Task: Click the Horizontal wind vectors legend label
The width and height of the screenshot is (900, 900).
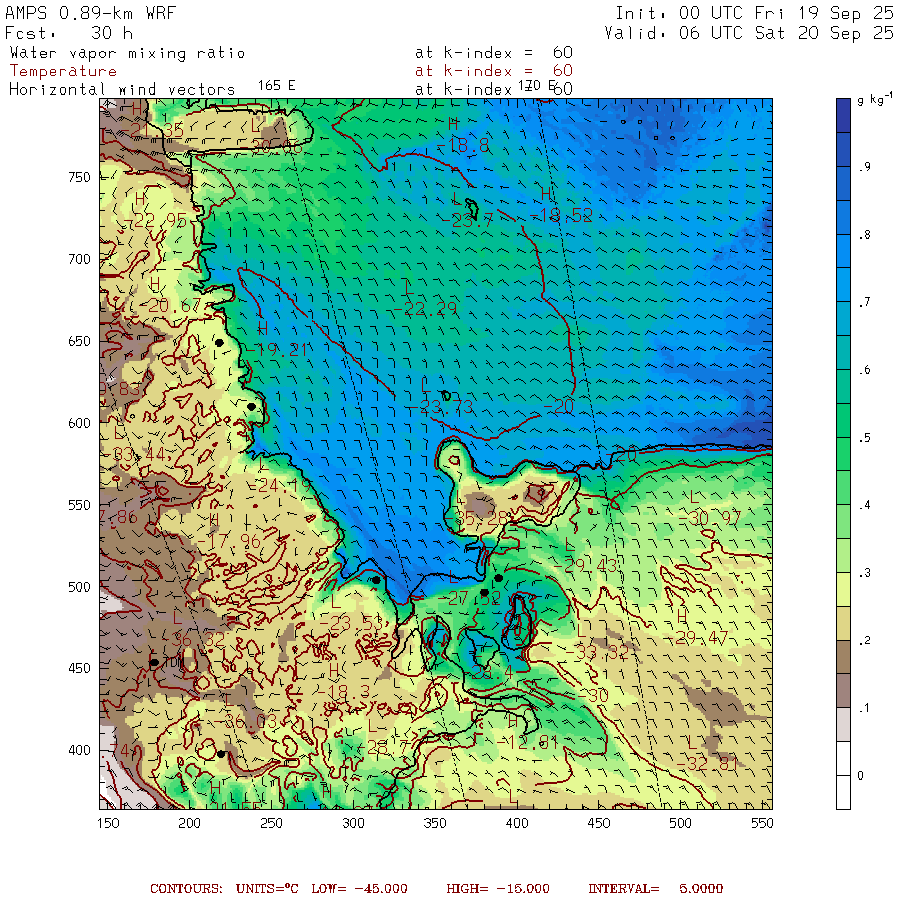Action: click(x=122, y=89)
